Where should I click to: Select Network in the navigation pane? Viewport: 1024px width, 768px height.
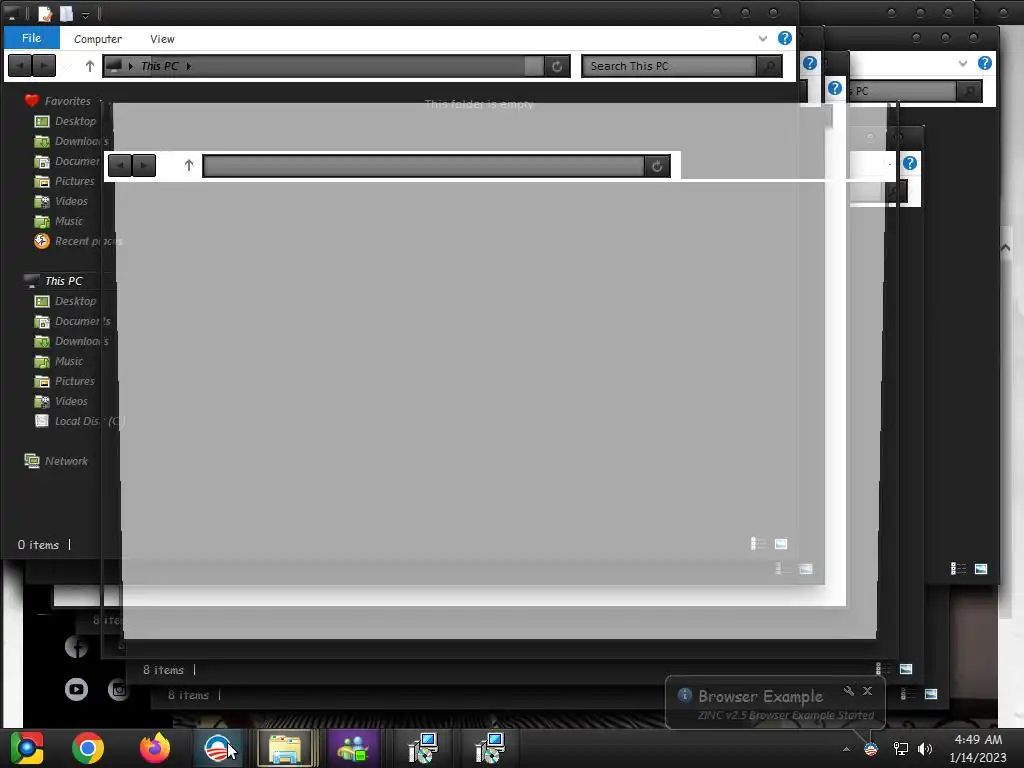tap(56, 461)
